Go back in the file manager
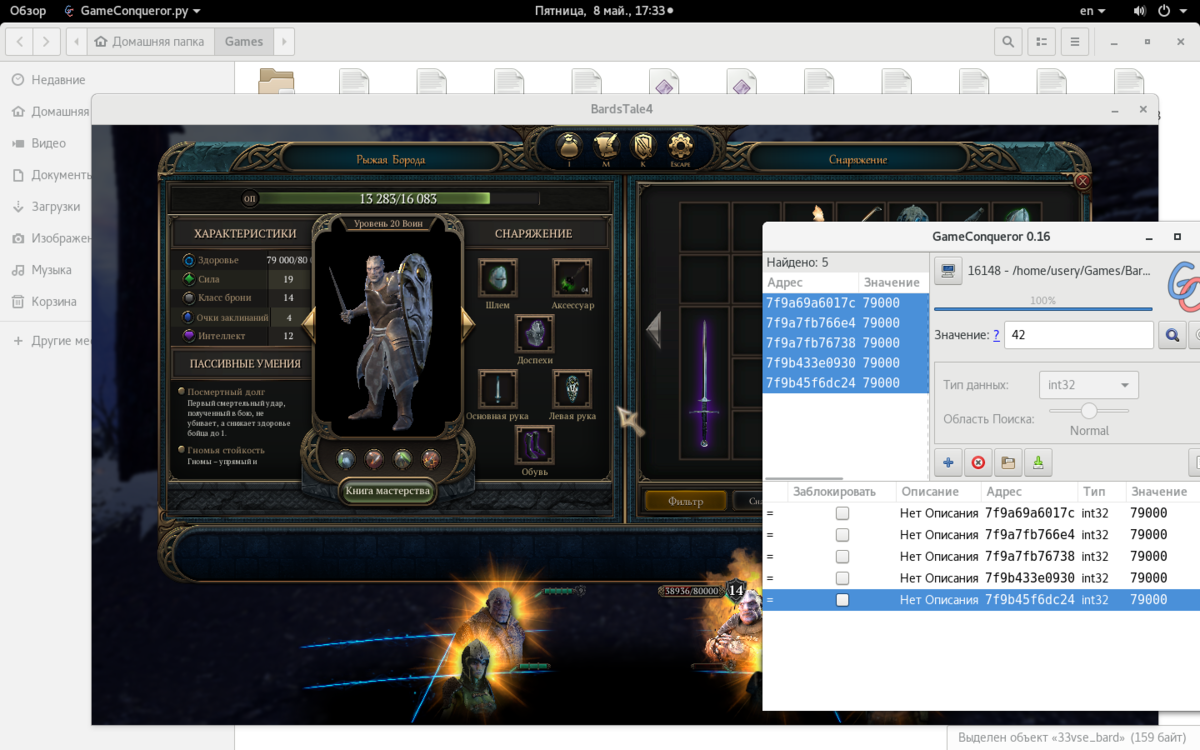The image size is (1200, 750). tap(19, 42)
